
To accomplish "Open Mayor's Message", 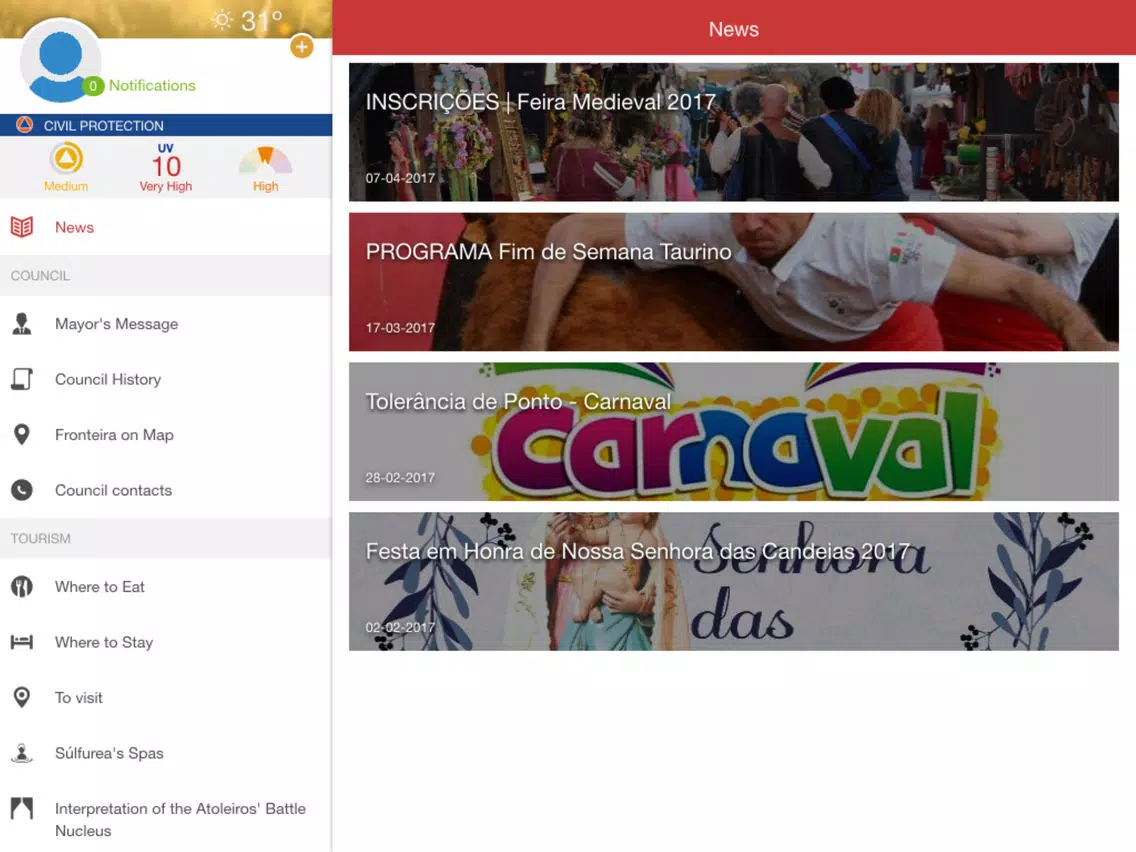I will (x=166, y=324).
